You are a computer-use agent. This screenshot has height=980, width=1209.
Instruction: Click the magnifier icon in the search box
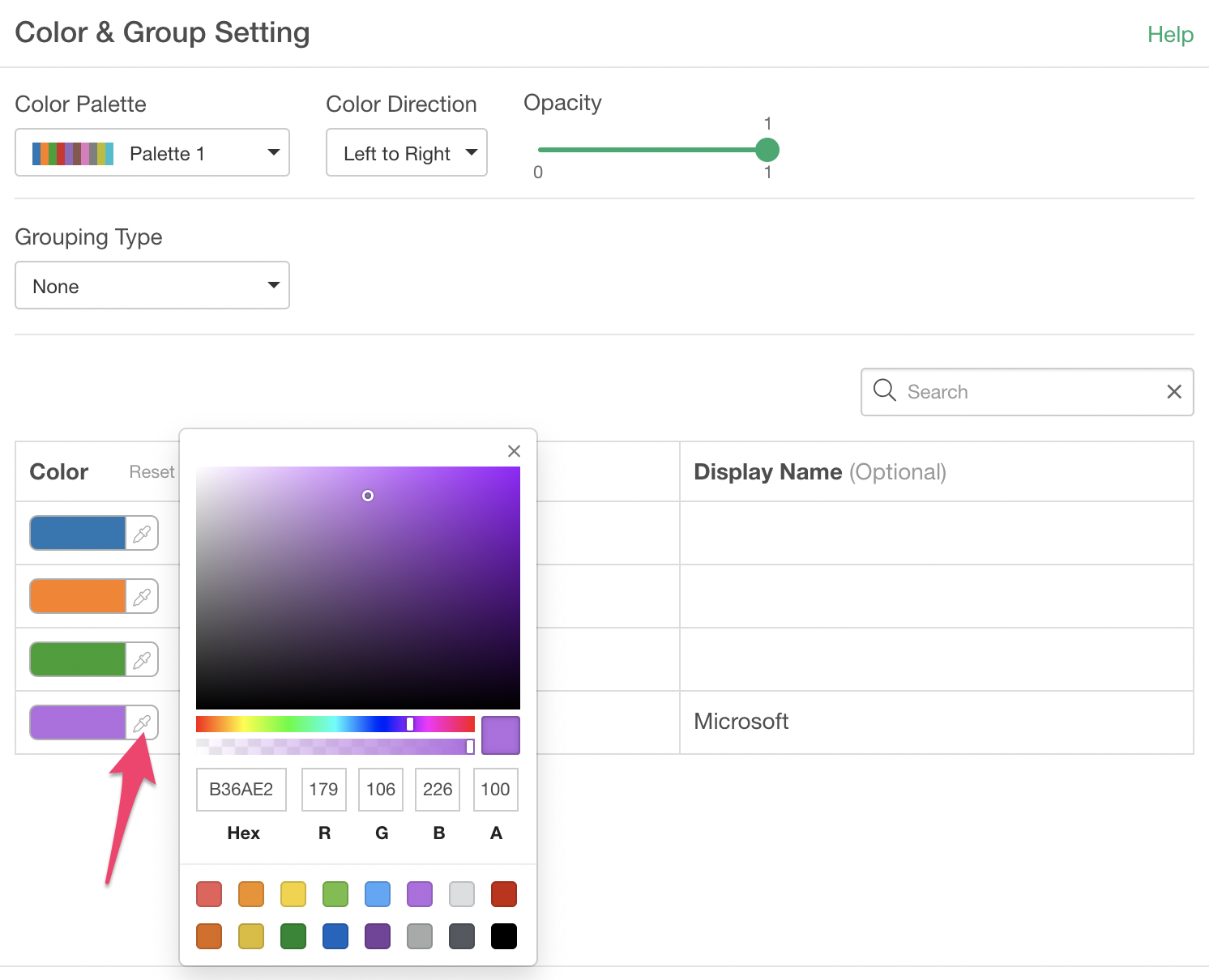[884, 390]
